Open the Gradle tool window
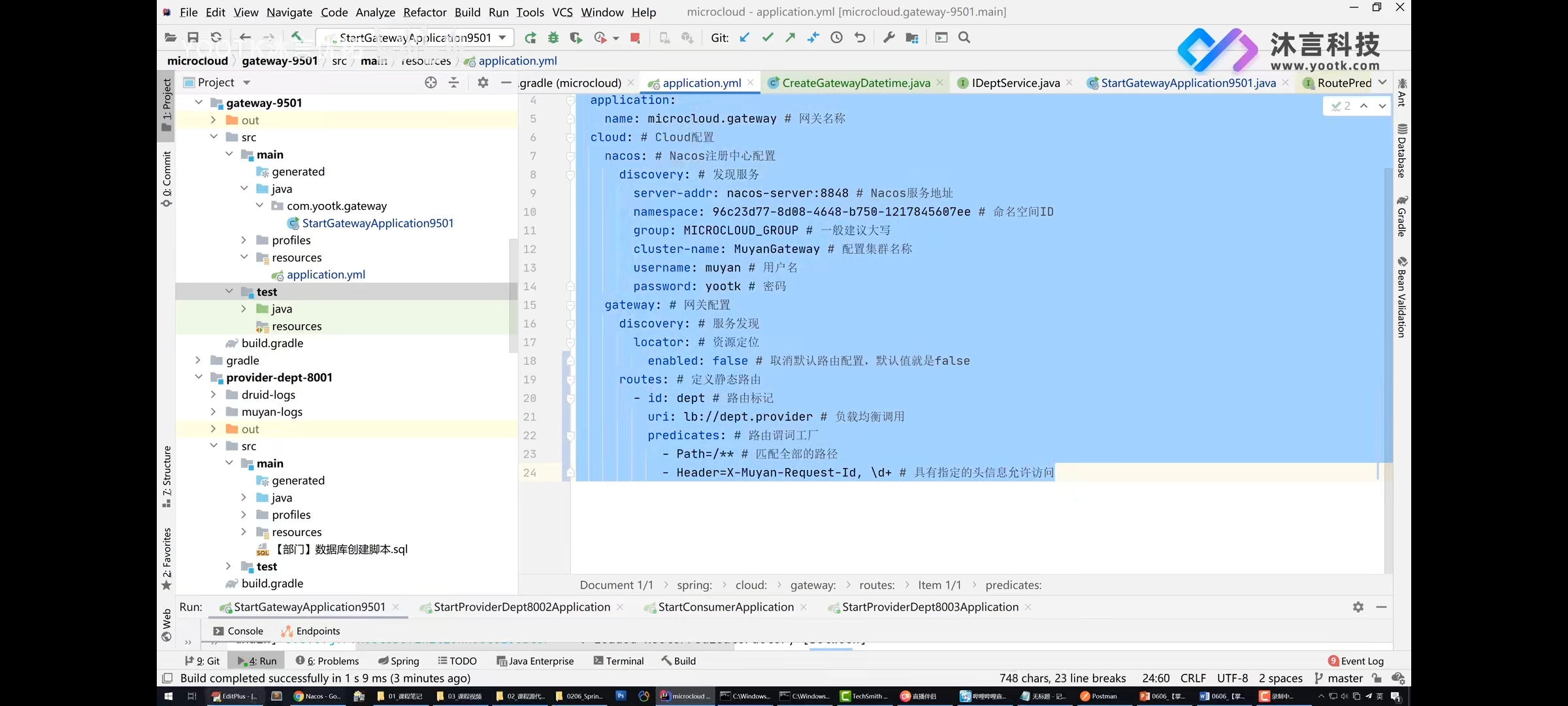 coord(1402,216)
